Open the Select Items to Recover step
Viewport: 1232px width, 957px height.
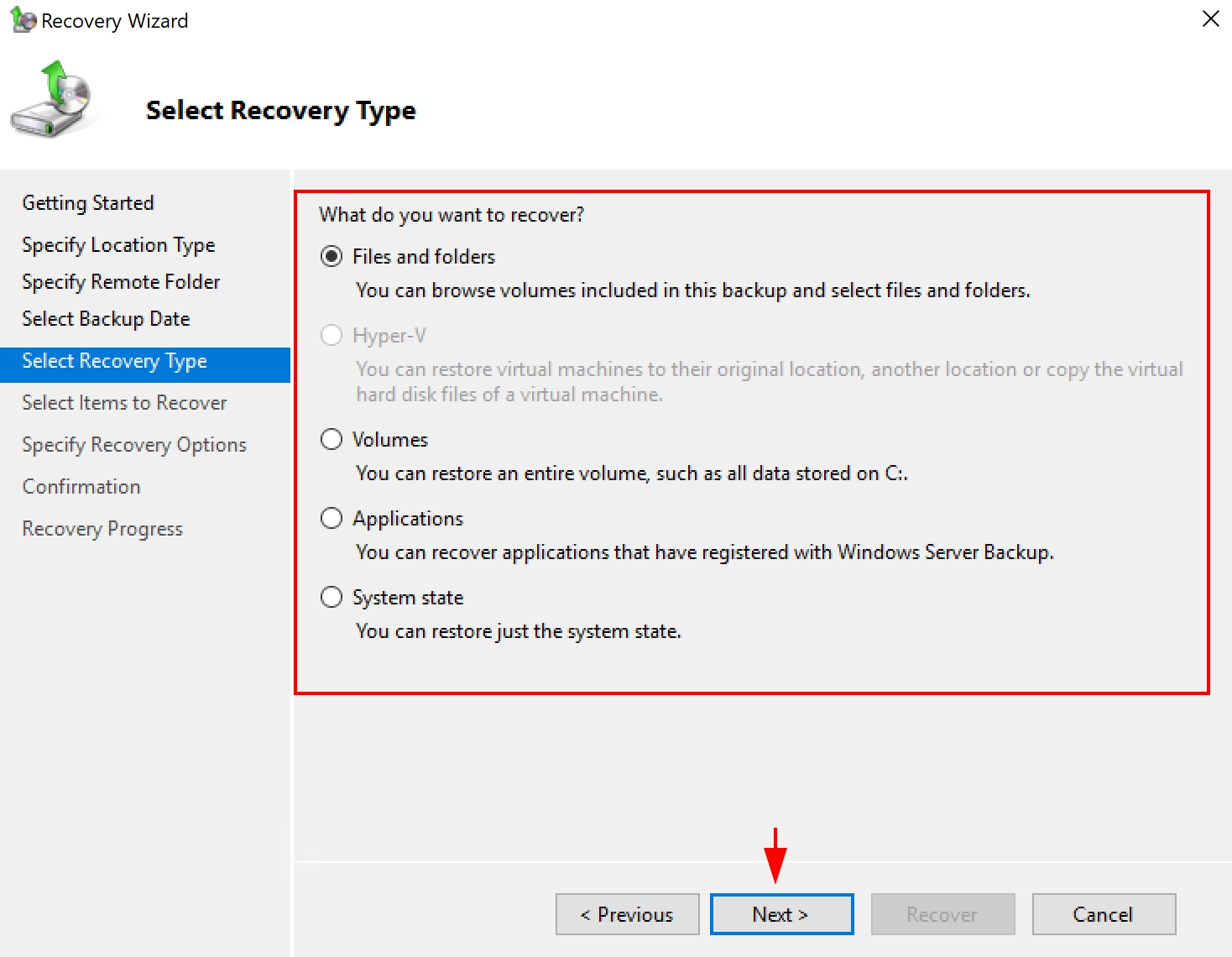(124, 403)
